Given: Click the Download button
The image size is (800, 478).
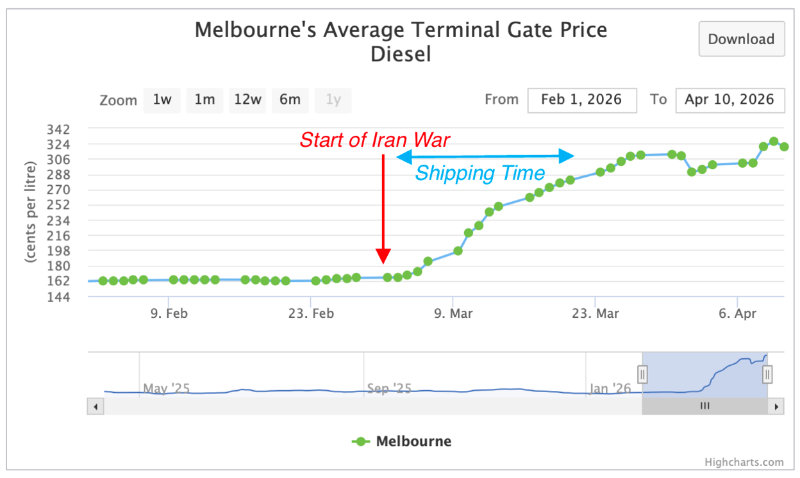Looking at the screenshot, I should pyautogui.click(x=741, y=39).
